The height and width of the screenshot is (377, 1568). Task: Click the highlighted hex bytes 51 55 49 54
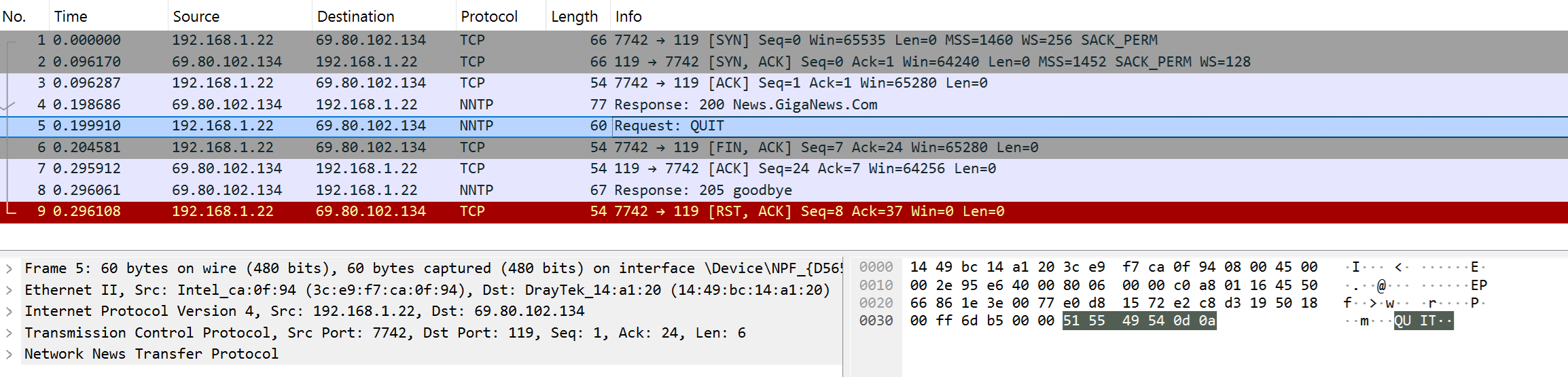coord(1114,321)
